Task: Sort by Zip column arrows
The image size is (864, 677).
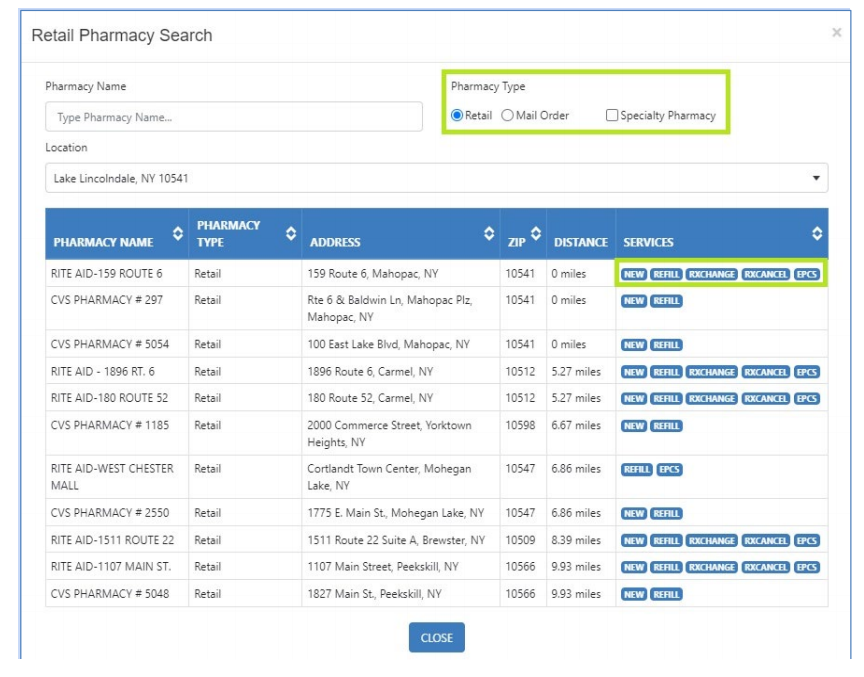Action: pos(536,234)
